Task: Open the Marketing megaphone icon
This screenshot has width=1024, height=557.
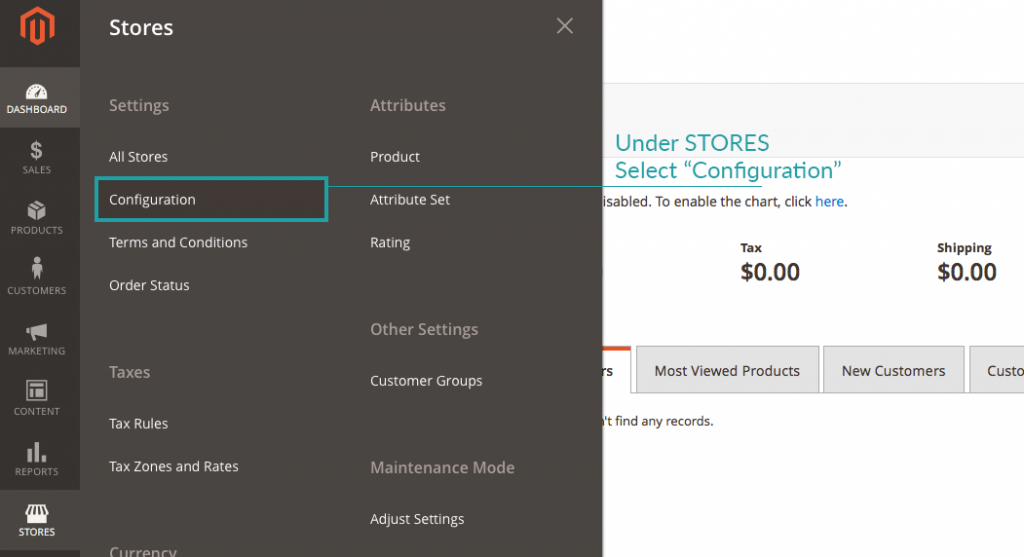Action: (37, 332)
